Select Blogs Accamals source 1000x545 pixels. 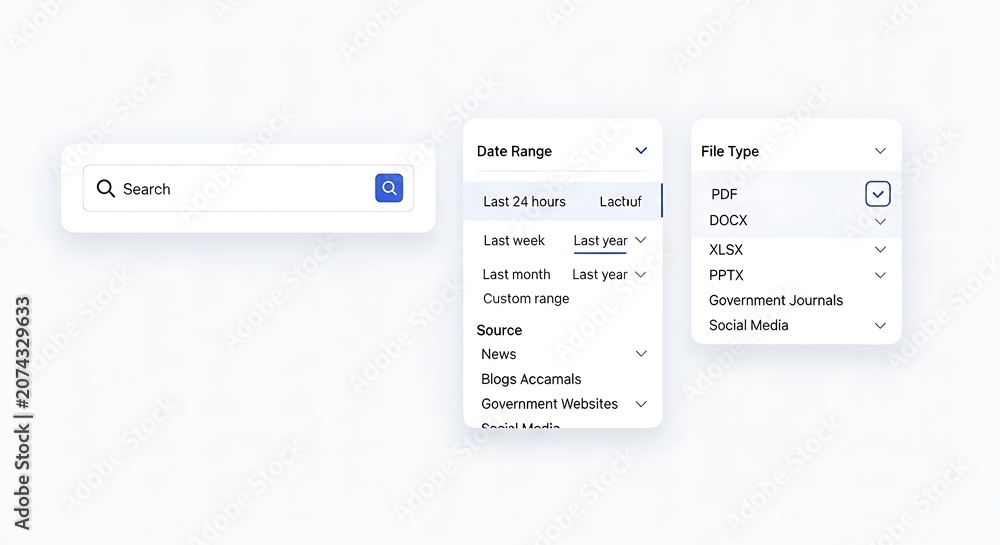point(531,379)
